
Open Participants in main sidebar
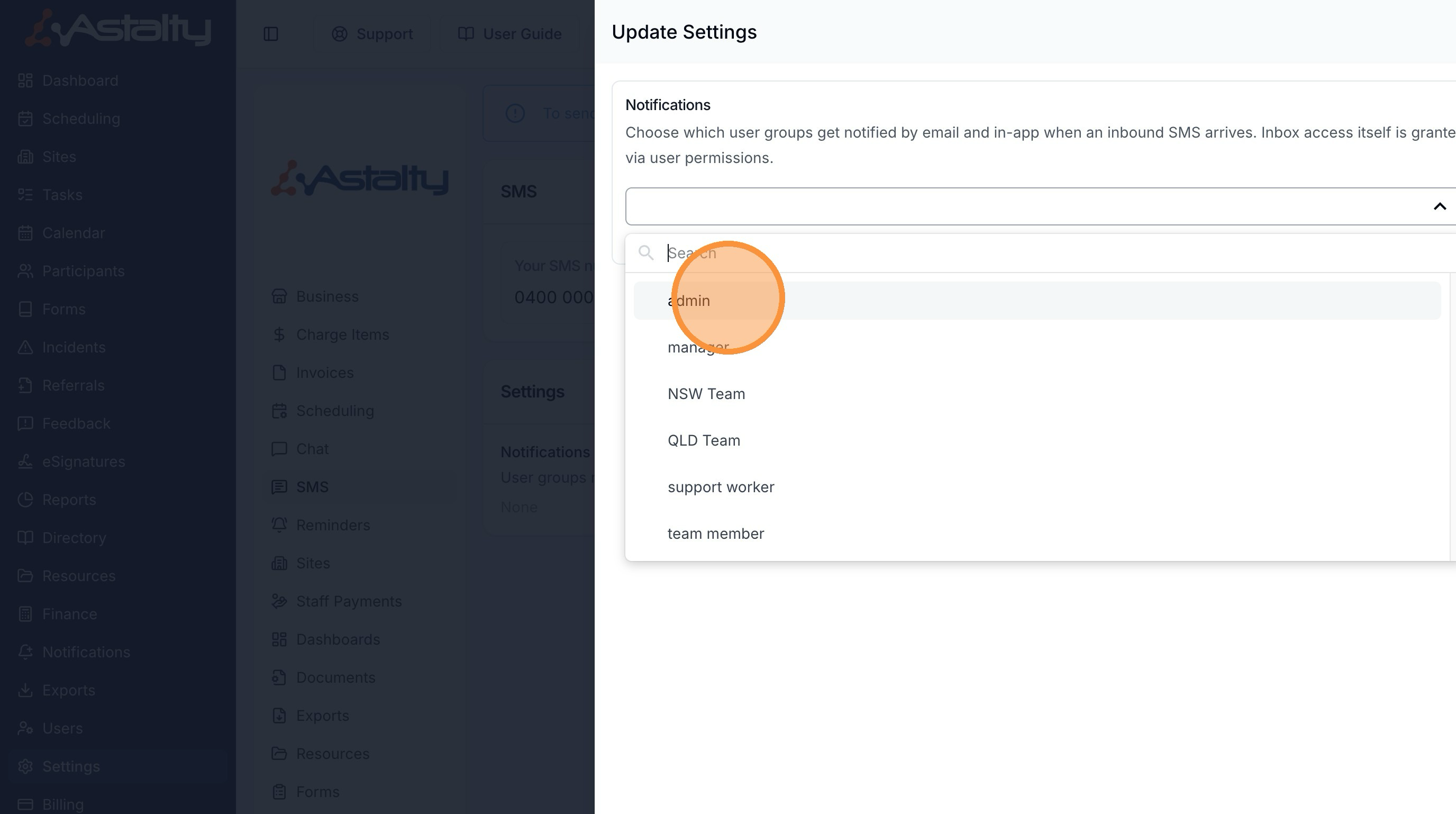click(x=117, y=272)
